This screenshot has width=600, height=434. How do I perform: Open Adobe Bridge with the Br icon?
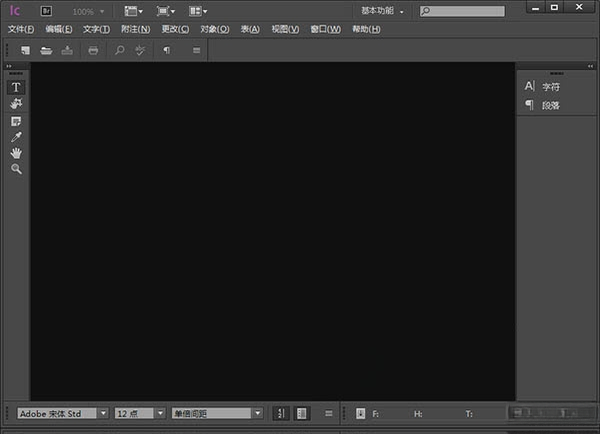[x=46, y=11]
